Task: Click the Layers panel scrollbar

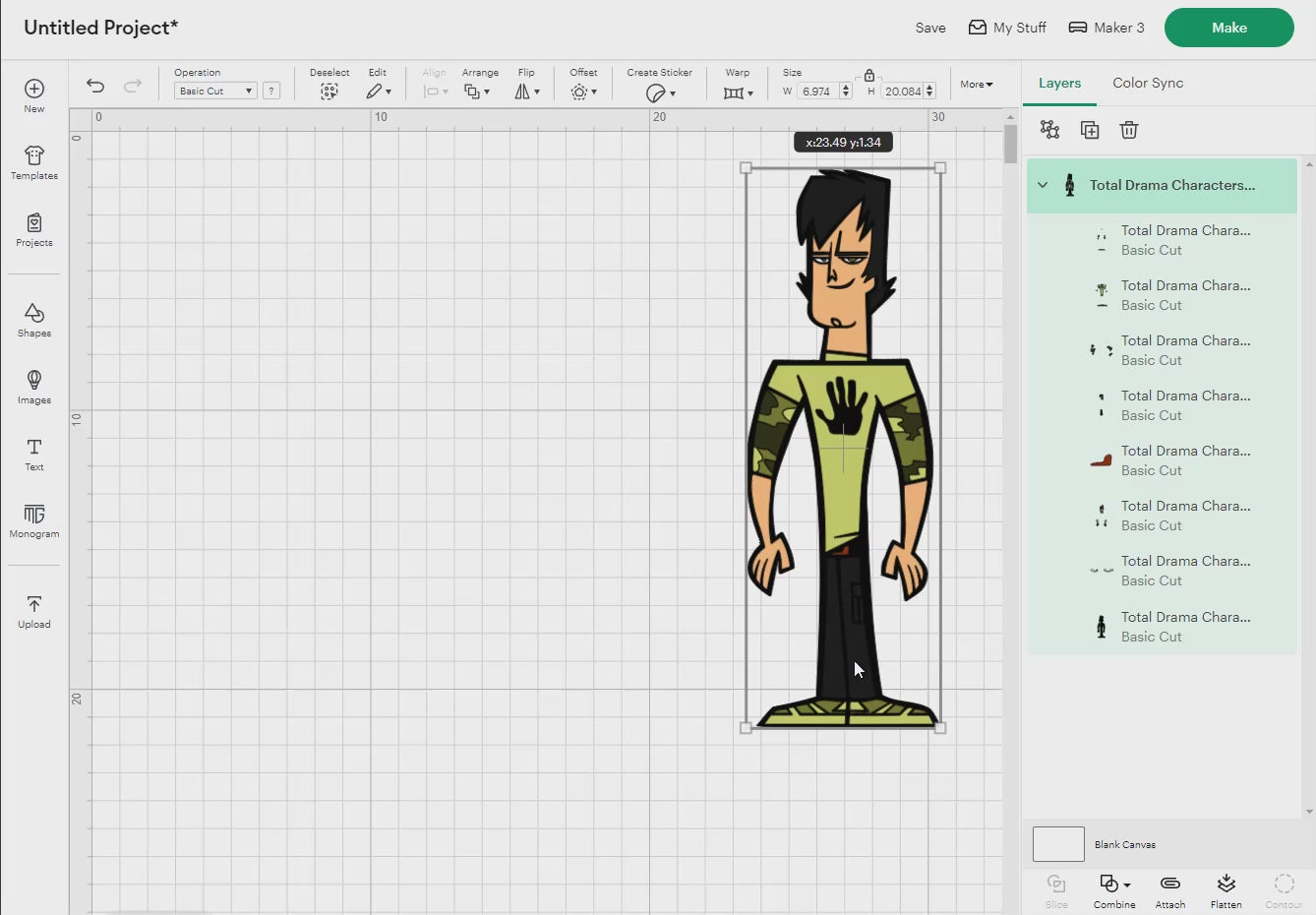Action: [x=1309, y=487]
